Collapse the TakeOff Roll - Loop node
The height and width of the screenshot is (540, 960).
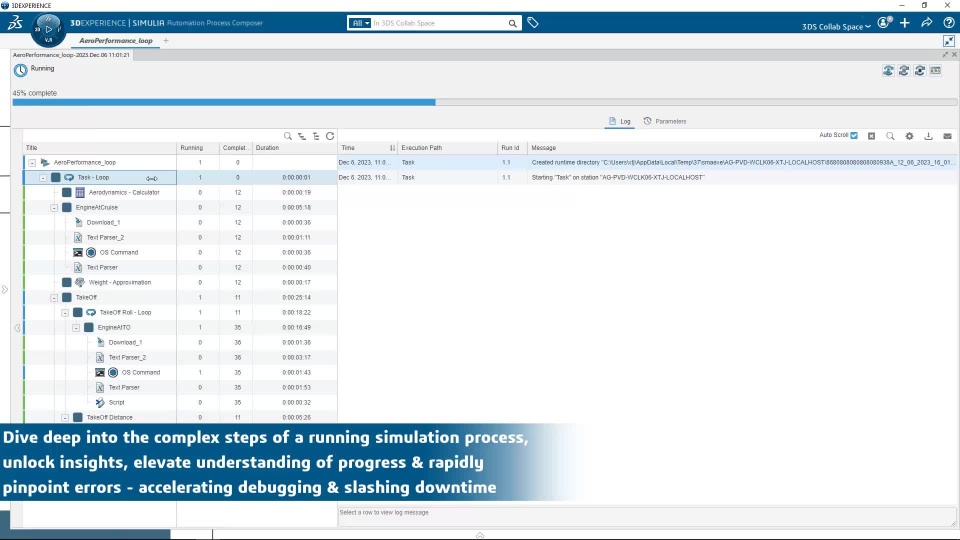click(x=65, y=312)
